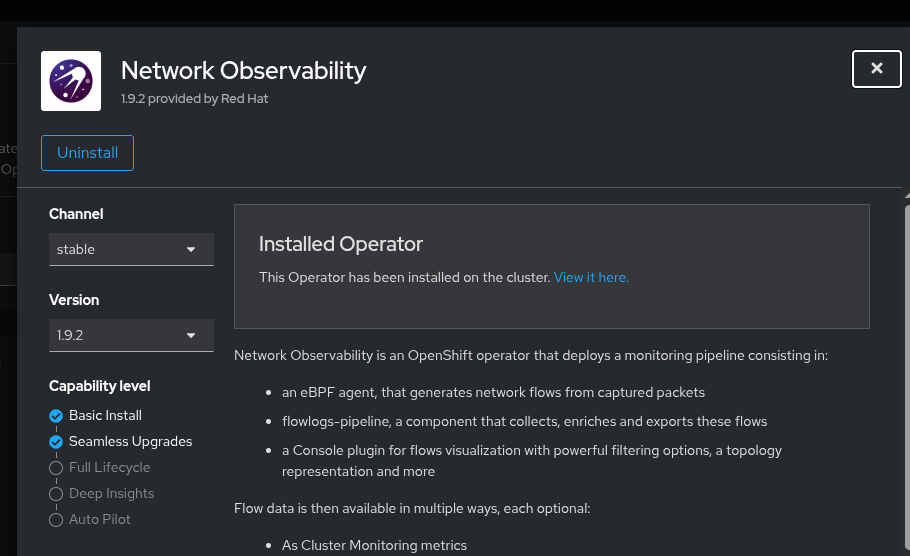
Task: Click the Installed Operator heading
Action: [341, 244]
